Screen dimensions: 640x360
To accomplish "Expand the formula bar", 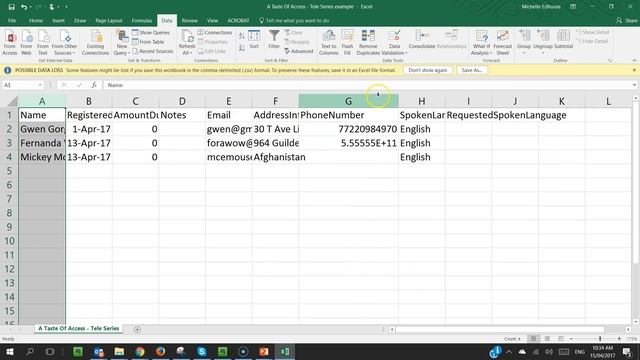I will coord(634,85).
